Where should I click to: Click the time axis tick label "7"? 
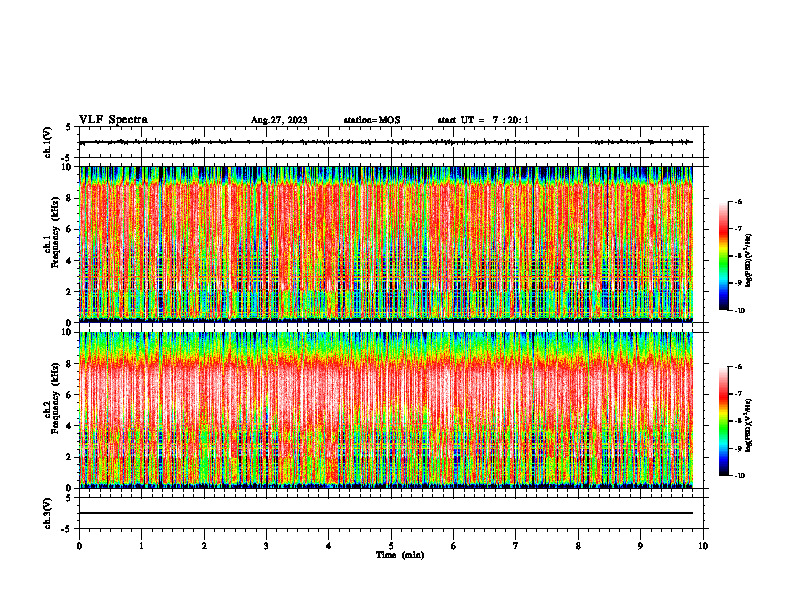pos(516,546)
